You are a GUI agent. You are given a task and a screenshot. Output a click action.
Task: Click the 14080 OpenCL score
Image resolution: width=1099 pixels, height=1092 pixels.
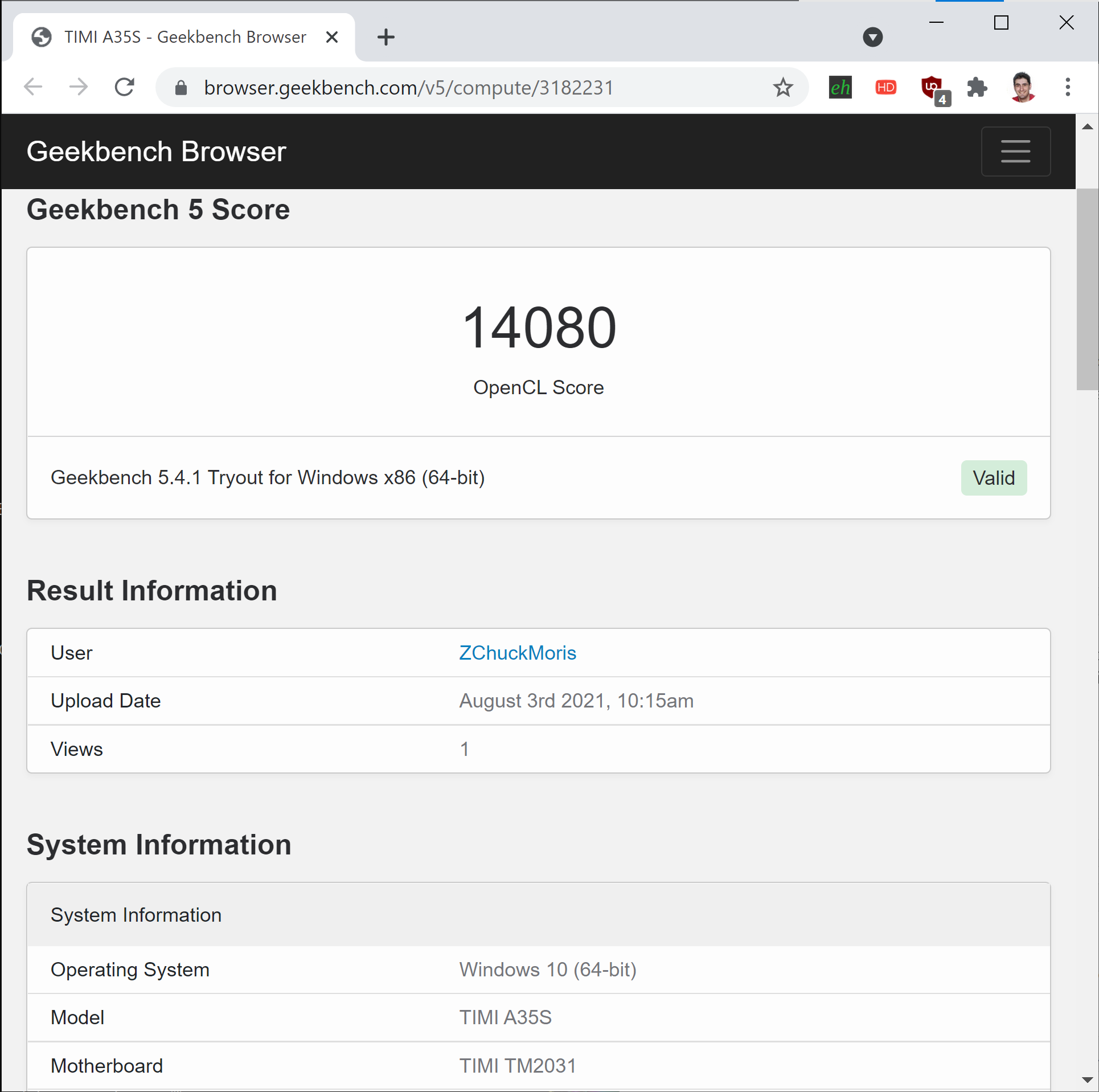tap(539, 328)
